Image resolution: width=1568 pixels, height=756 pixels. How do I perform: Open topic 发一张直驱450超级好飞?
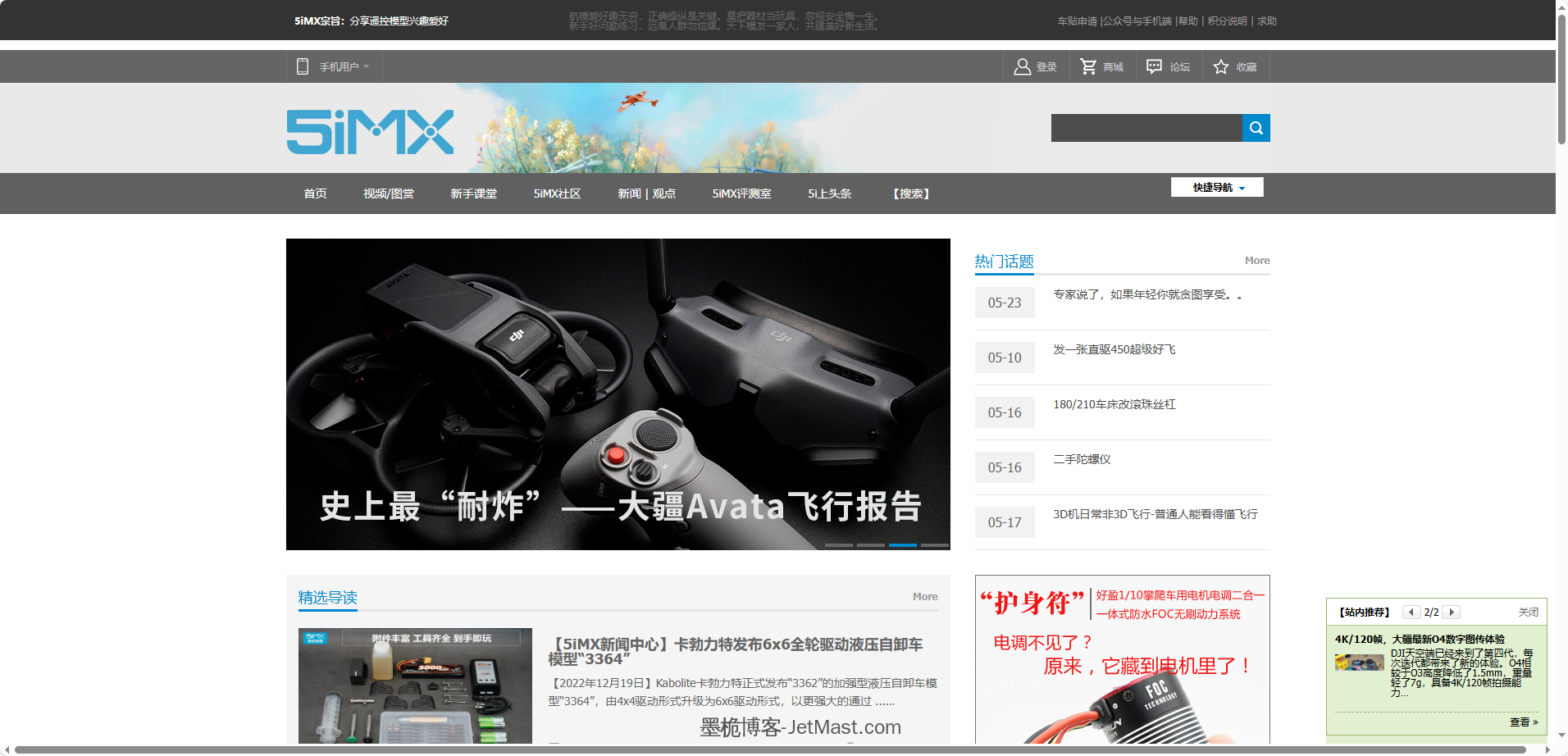pos(1114,349)
